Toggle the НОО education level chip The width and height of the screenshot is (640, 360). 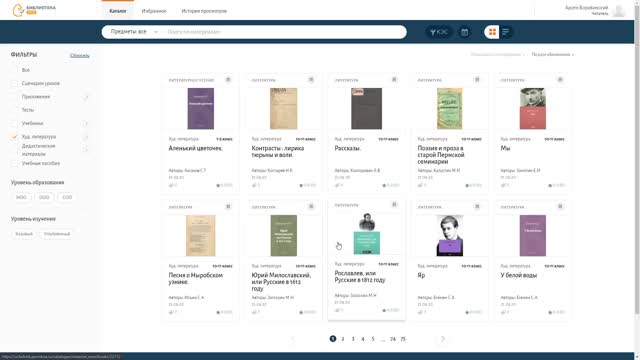coord(21,197)
